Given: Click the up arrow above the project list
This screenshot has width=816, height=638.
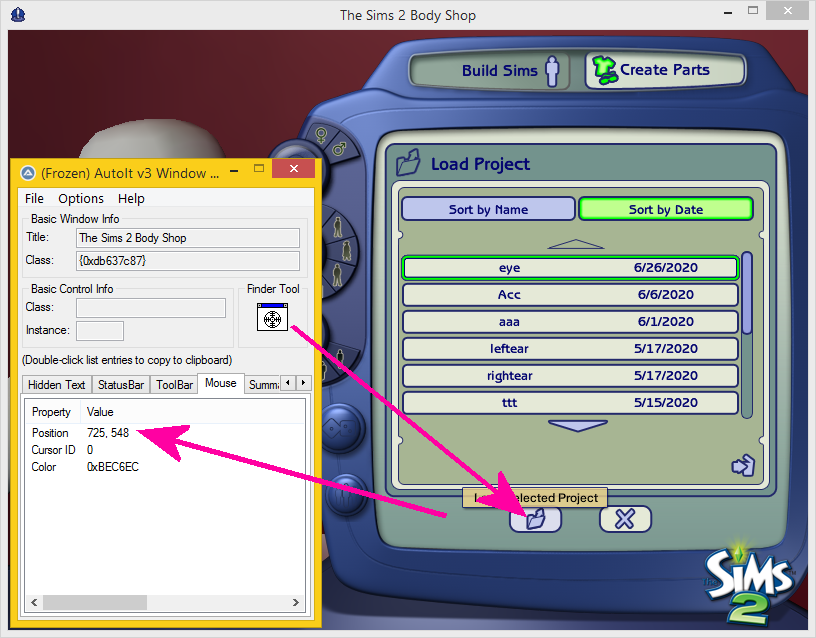Looking at the screenshot, I should [x=576, y=244].
